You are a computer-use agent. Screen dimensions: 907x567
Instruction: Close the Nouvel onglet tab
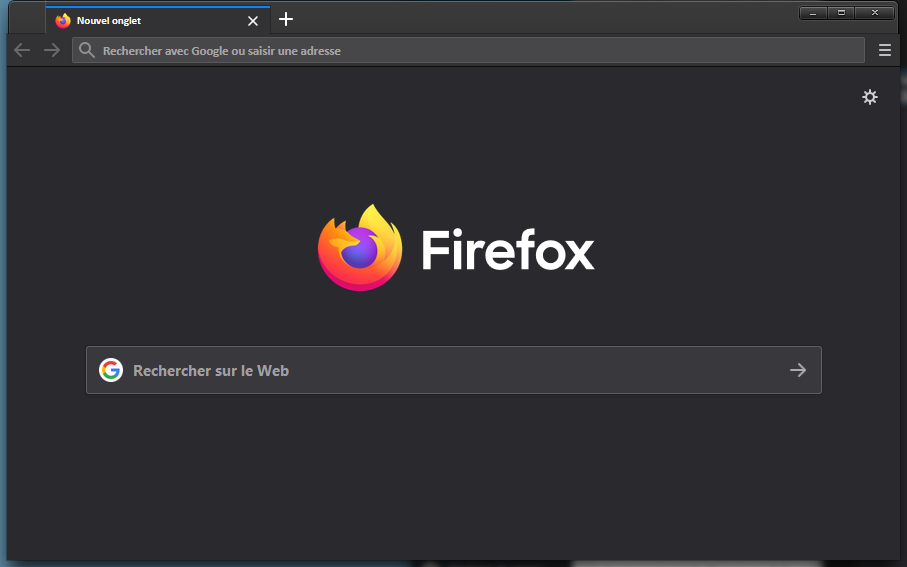(252, 21)
